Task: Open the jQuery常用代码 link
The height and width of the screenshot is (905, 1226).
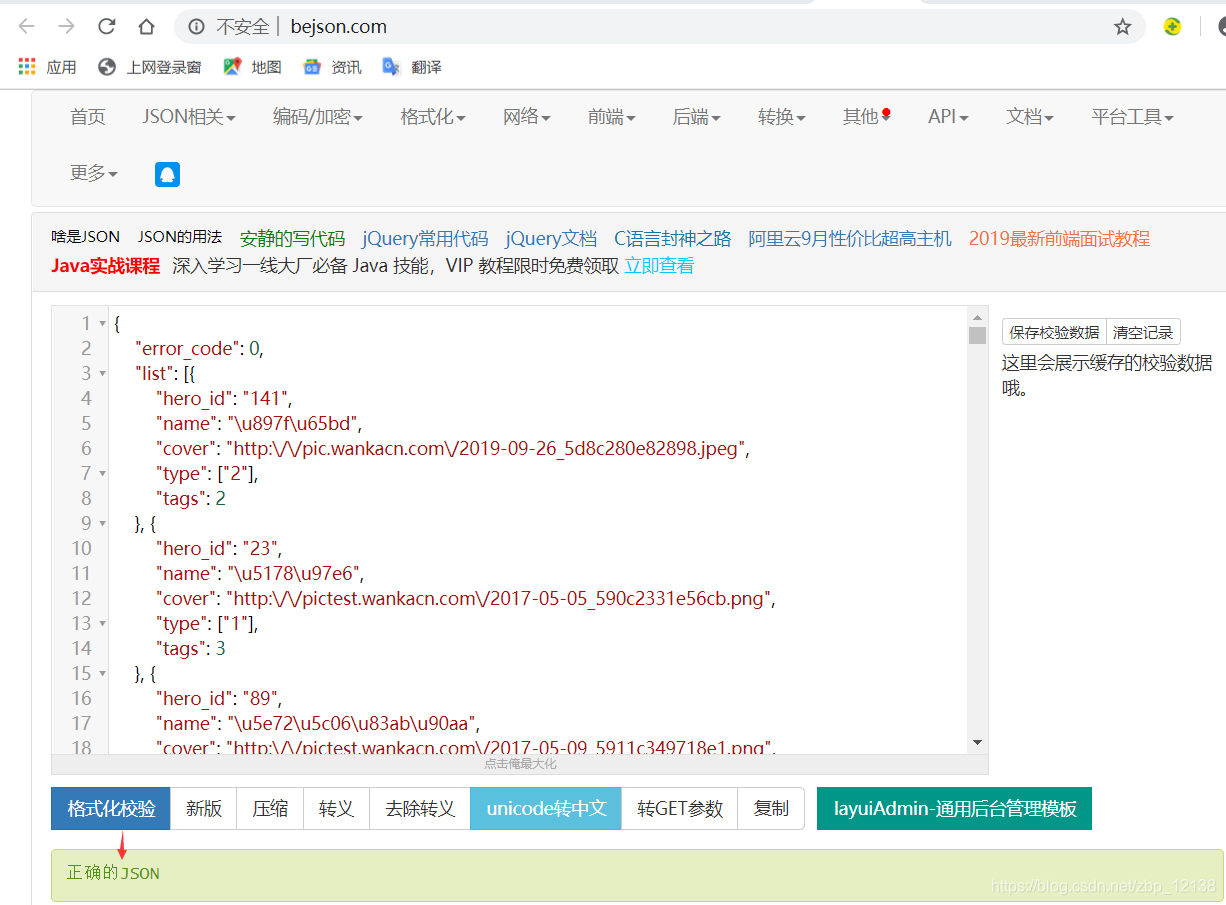Action: (425, 239)
